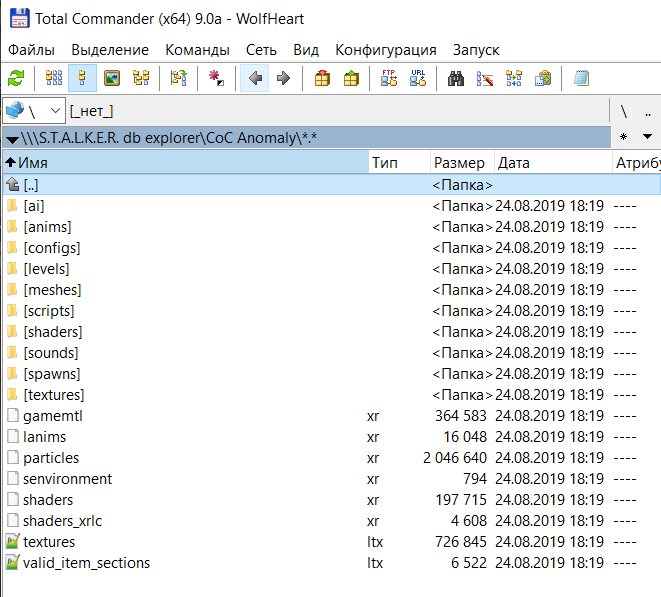This screenshot has height=597, width=661.
Task: Click the textures file icon
Action: [13, 541]
